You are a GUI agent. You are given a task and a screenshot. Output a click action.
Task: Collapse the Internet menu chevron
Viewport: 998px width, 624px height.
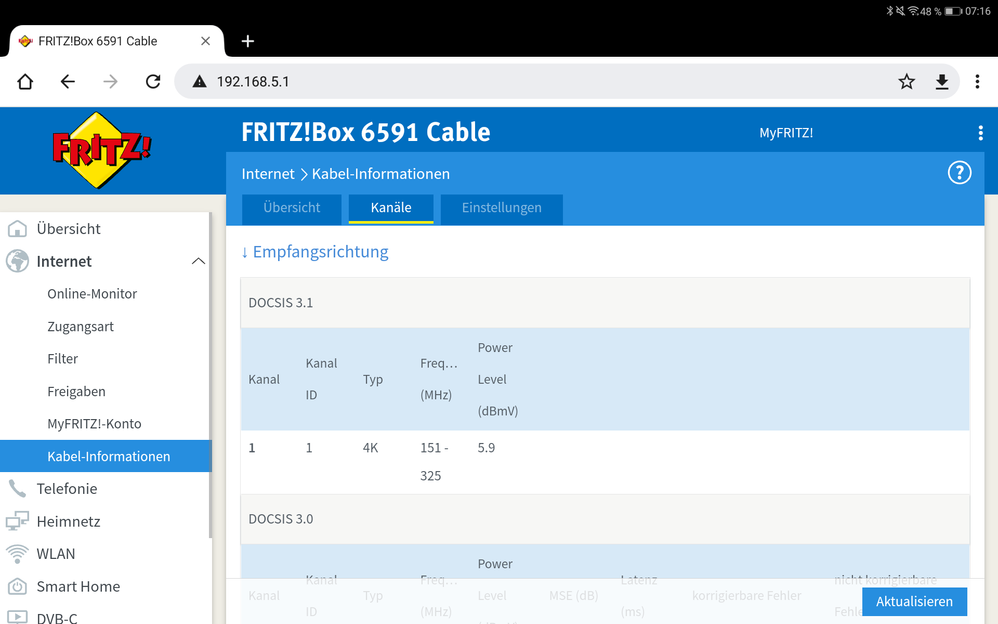198,261
